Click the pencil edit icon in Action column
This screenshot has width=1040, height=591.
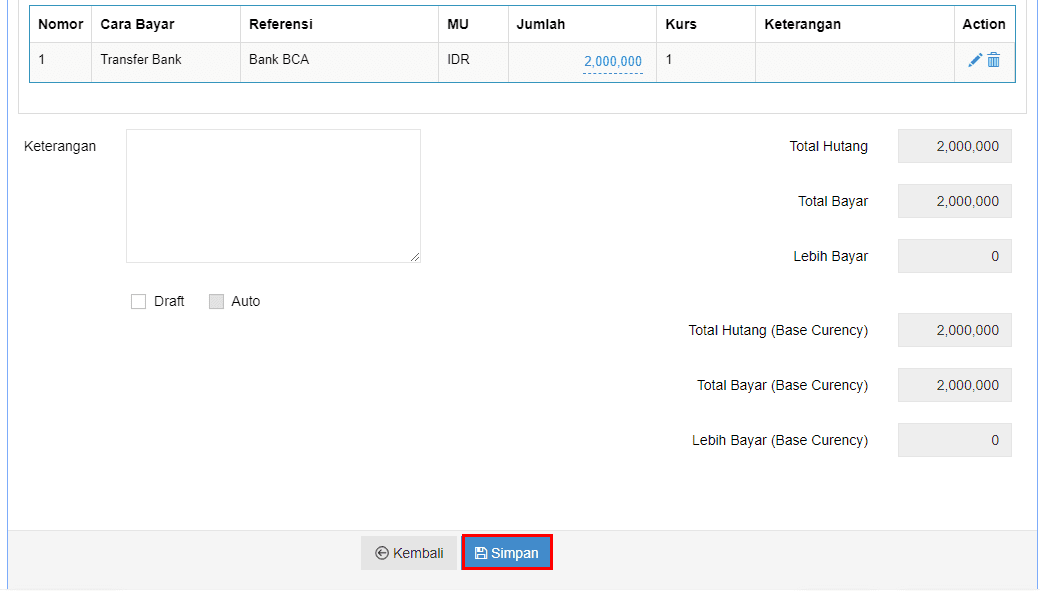pos(974,60)
